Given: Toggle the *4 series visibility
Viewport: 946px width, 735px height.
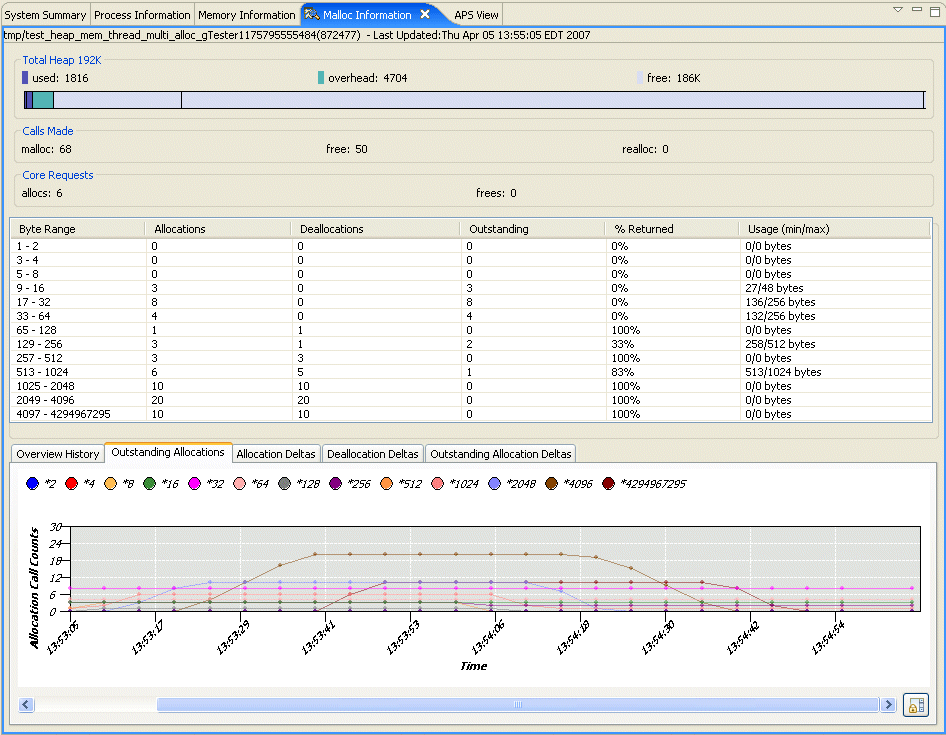Looking at the screenshot, I should click(72, 483).
